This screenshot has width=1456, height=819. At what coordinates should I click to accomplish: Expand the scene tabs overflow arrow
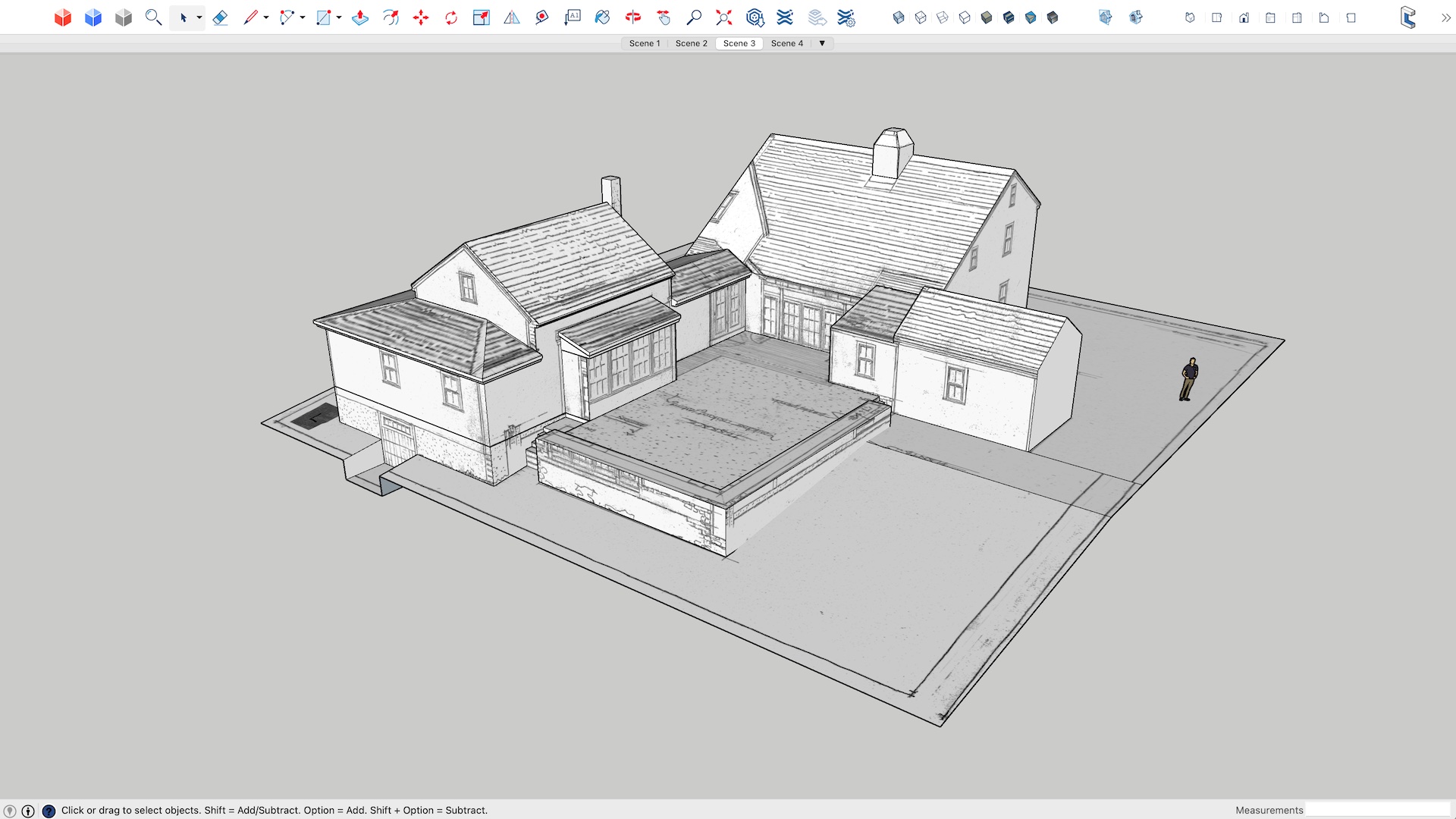coord(822,43)
